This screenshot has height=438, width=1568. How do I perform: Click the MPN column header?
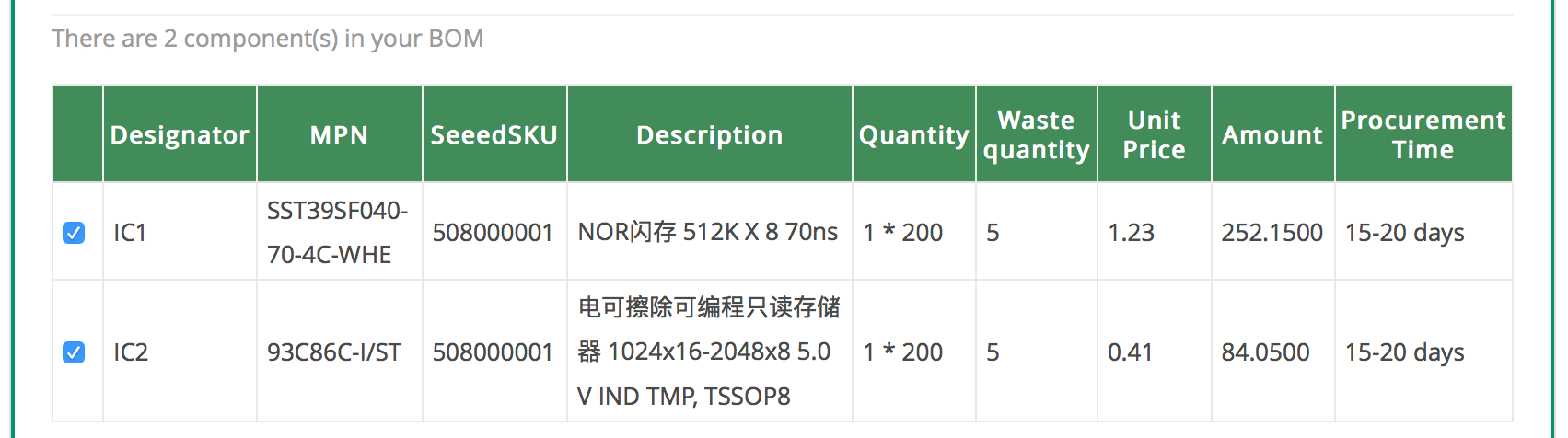point(339,134)
